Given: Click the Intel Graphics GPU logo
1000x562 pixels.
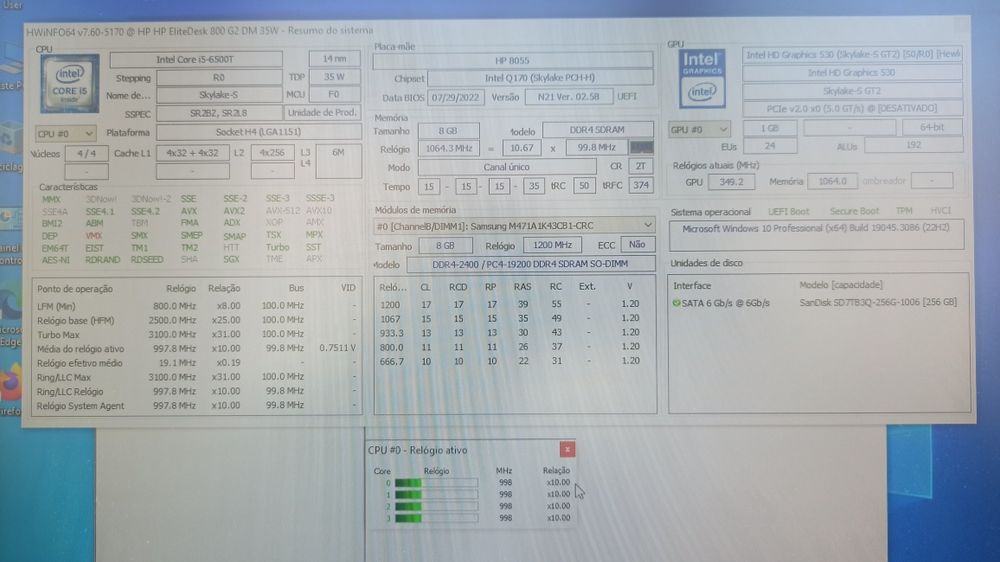Looking at the screenshot, I should click(x=702, y=78).
